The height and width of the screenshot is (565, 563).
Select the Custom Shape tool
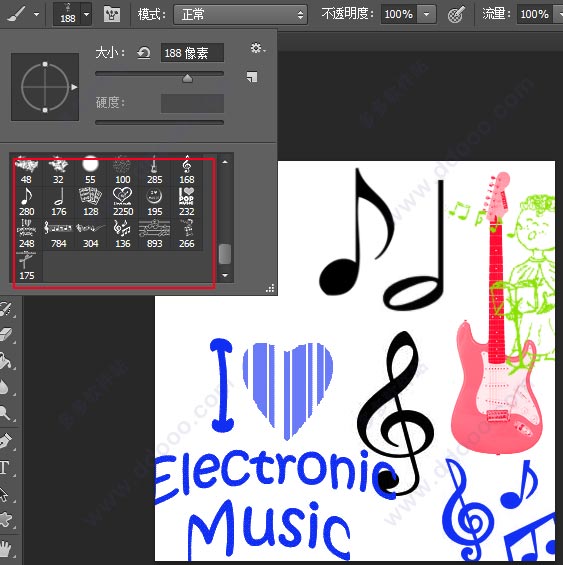tap(6, 520)
